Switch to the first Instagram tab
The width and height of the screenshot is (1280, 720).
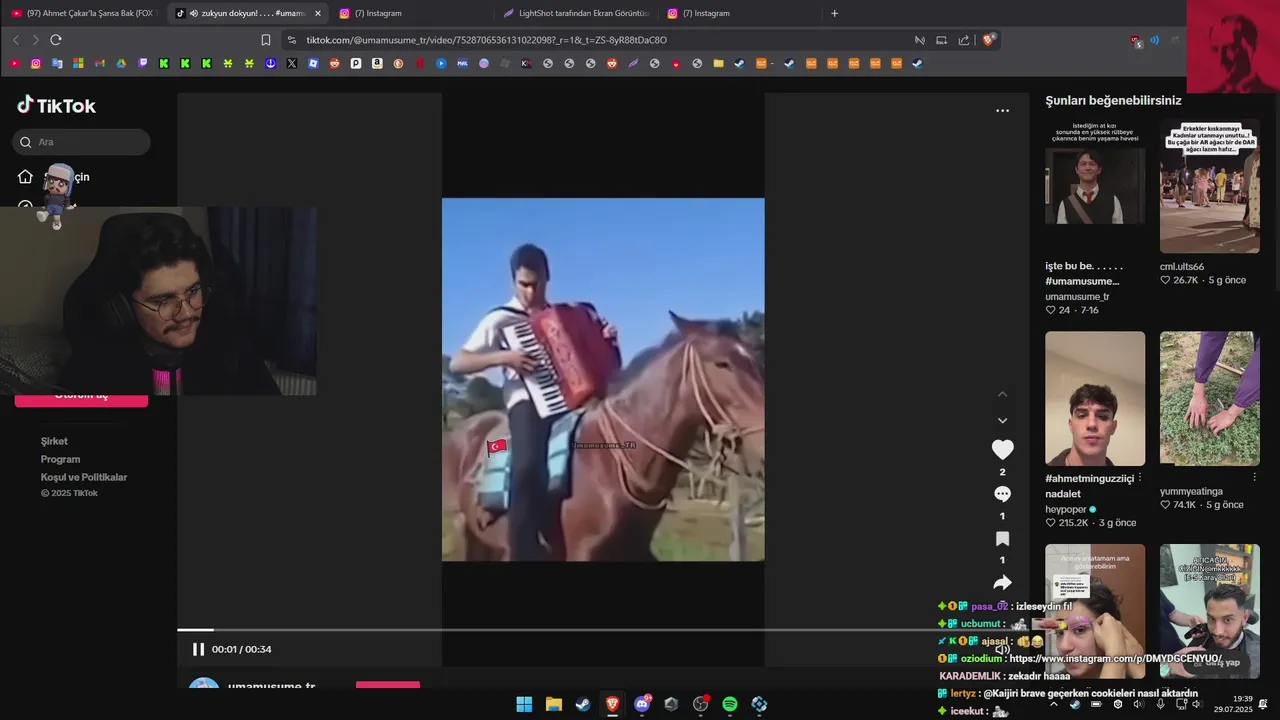pos(410,13)
